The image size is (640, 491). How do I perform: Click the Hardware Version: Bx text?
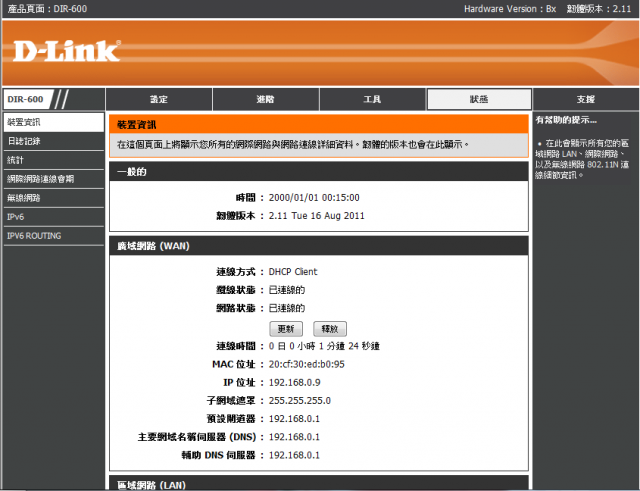(x=510, y=9)
